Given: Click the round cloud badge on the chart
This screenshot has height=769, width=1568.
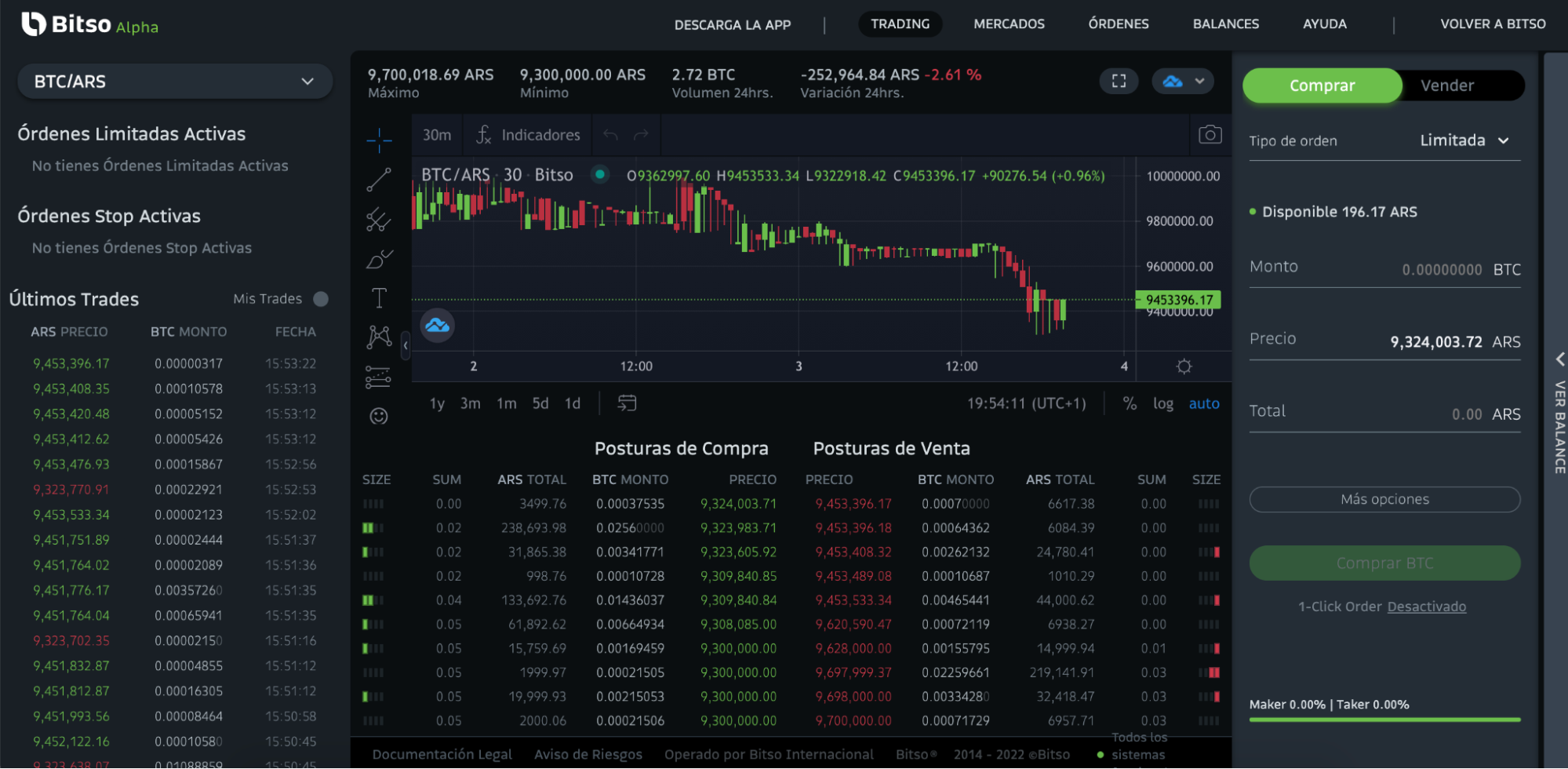Looking at the screenshot, I should coord(438,326).
